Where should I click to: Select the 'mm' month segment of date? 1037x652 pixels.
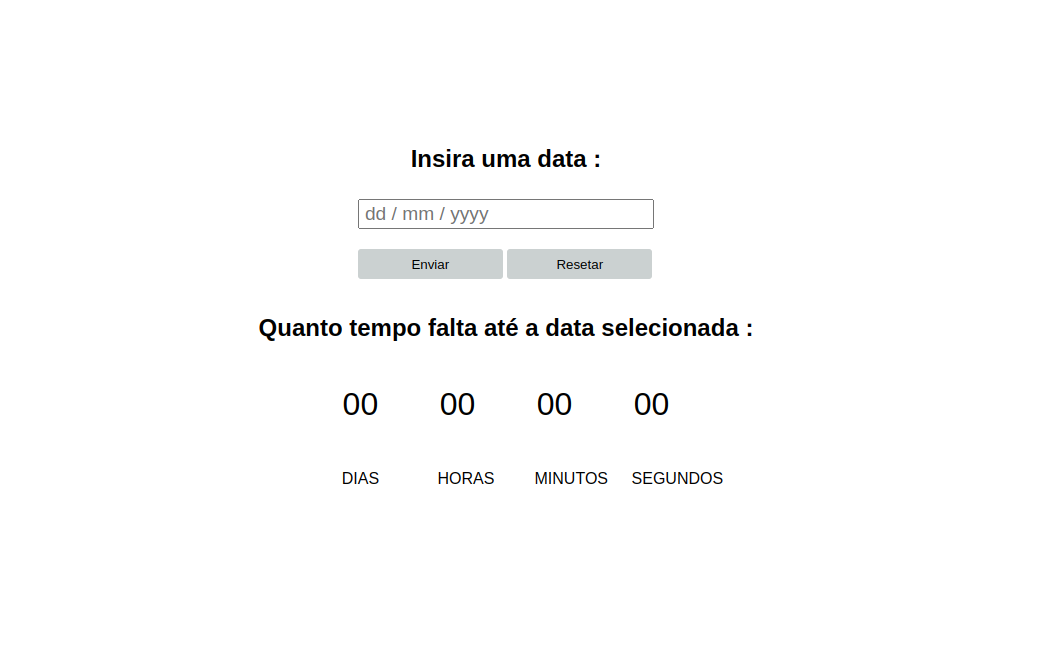point(418,214)
